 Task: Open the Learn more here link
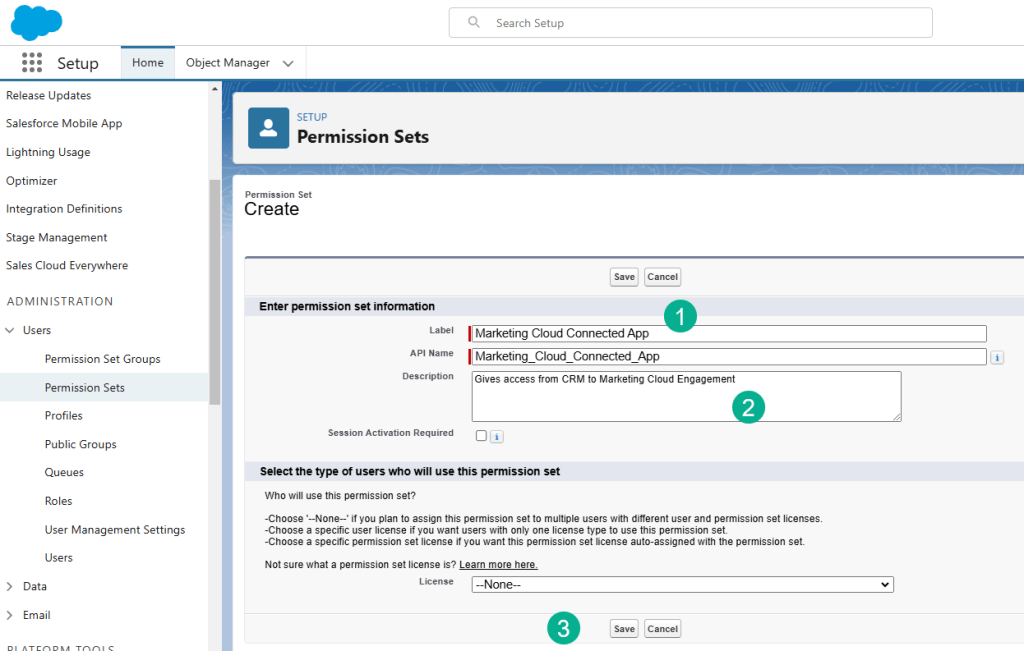coord(498,565)
